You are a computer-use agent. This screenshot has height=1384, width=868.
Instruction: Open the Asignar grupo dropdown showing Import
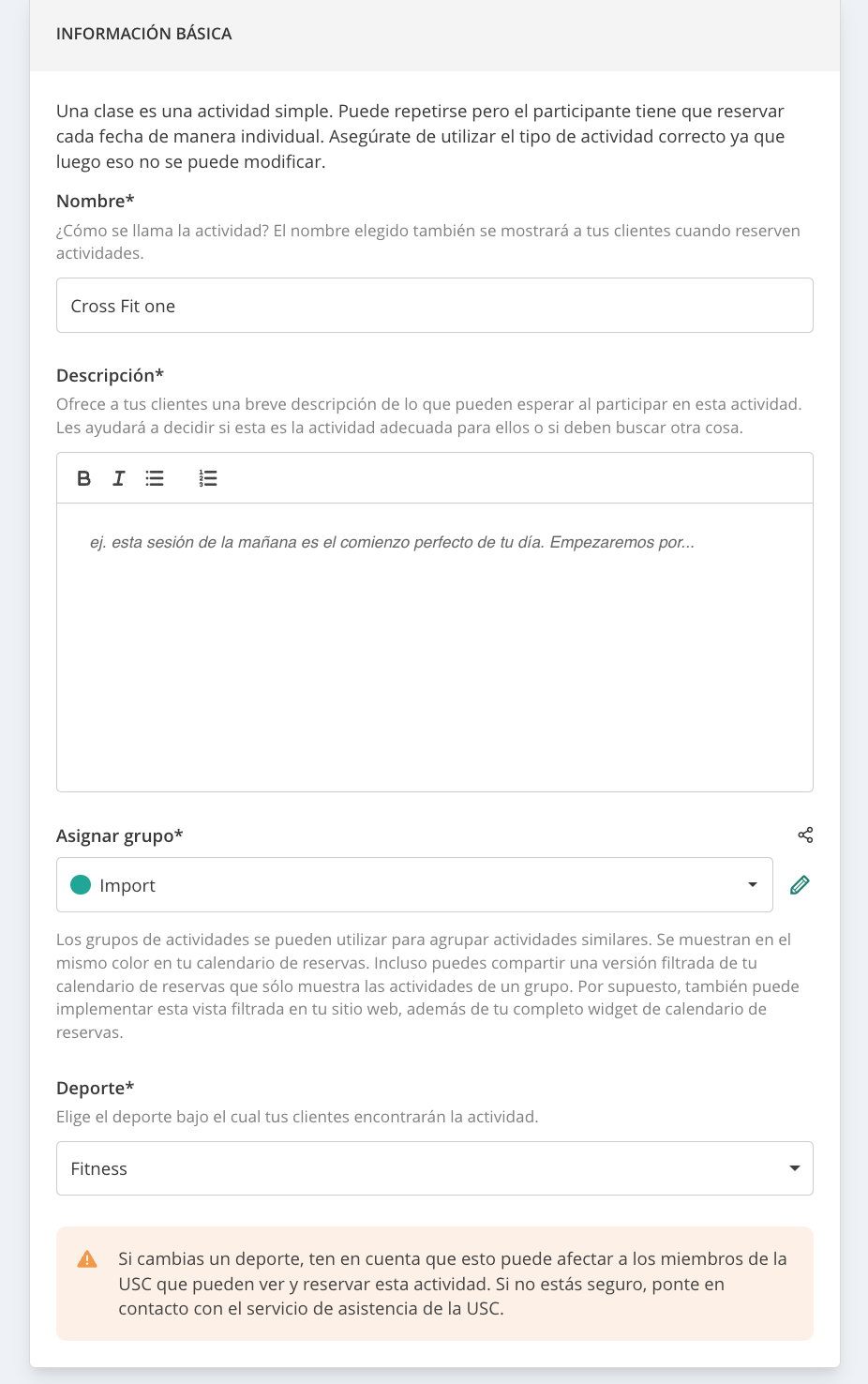(414, 884)
